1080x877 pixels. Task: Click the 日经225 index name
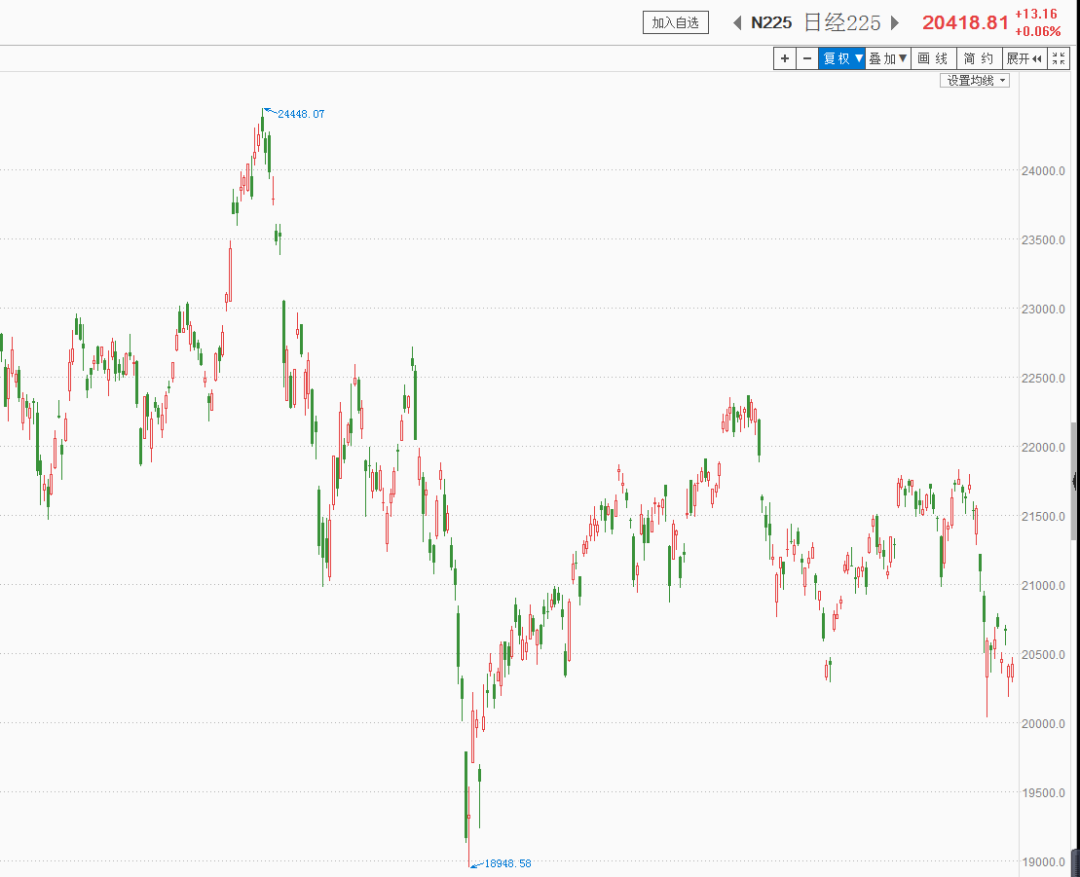(x=842, y=23)
